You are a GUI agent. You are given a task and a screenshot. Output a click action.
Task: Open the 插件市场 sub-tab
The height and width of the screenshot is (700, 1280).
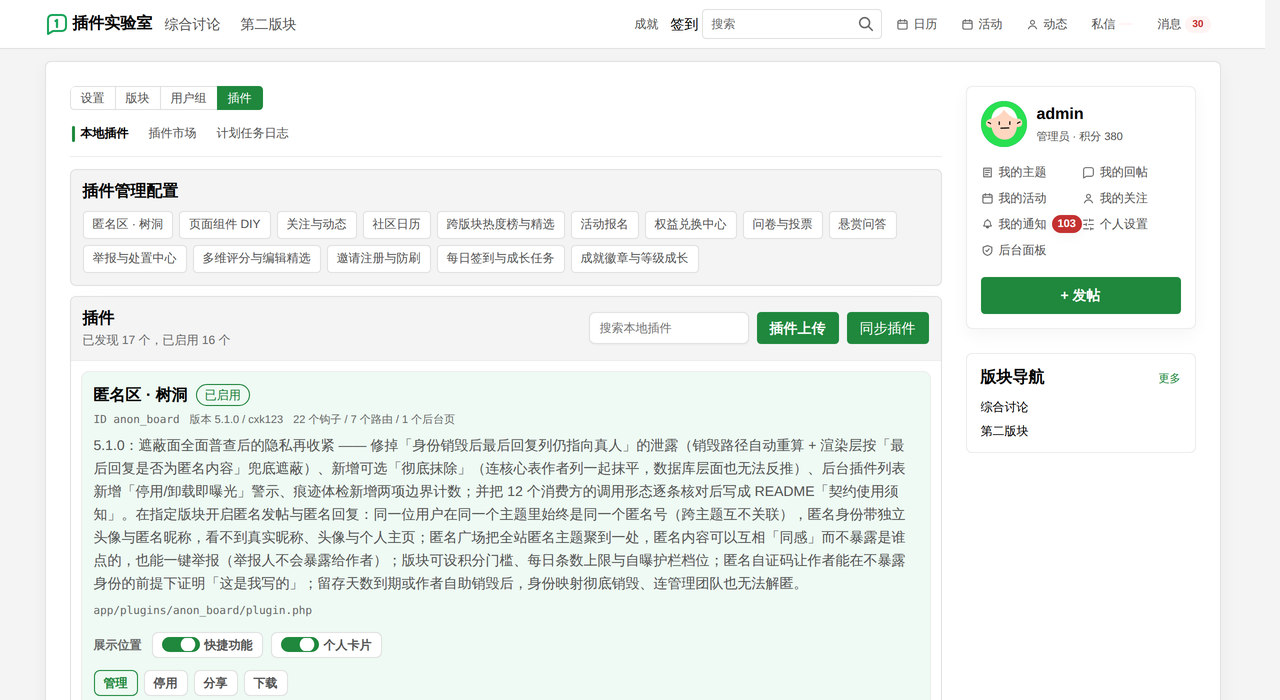pos(172,133)
